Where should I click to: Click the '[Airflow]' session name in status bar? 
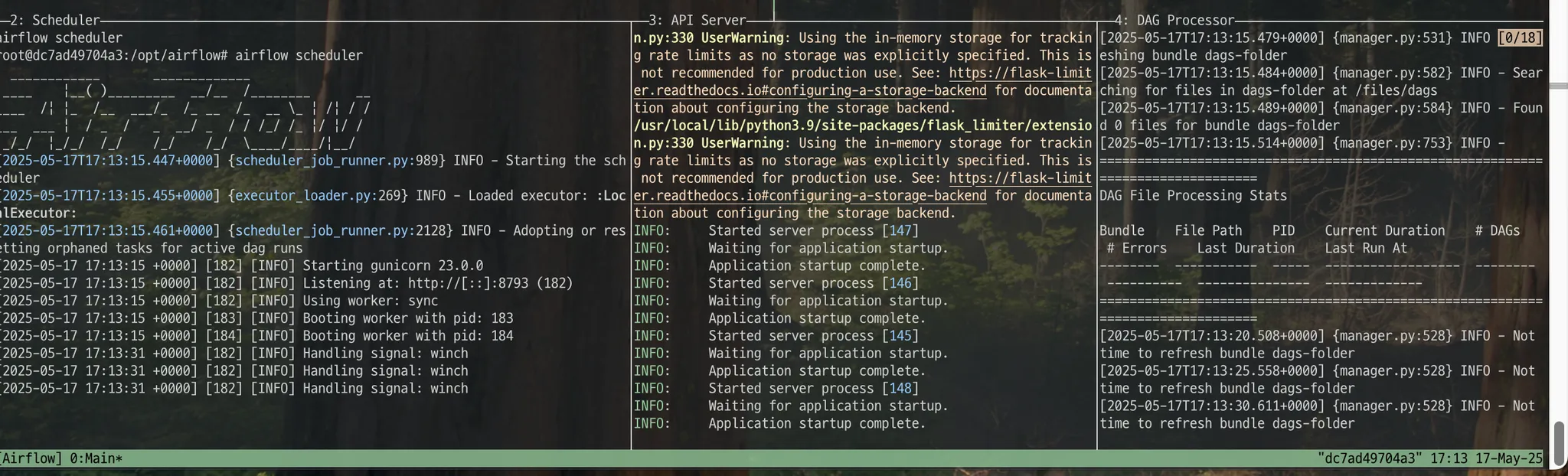click(x=31, y=458)
